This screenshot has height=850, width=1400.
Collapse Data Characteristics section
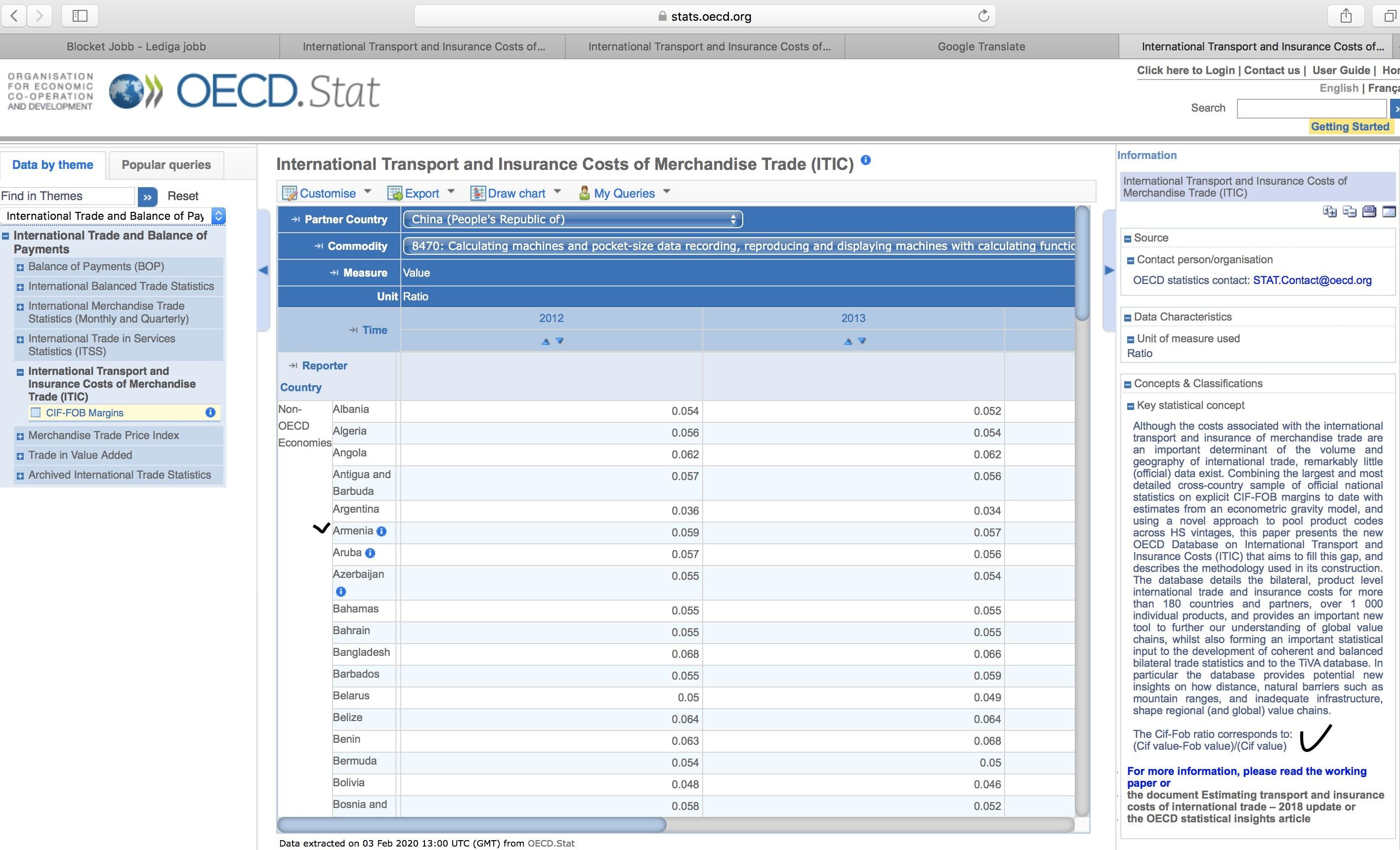coord(1128,318)
